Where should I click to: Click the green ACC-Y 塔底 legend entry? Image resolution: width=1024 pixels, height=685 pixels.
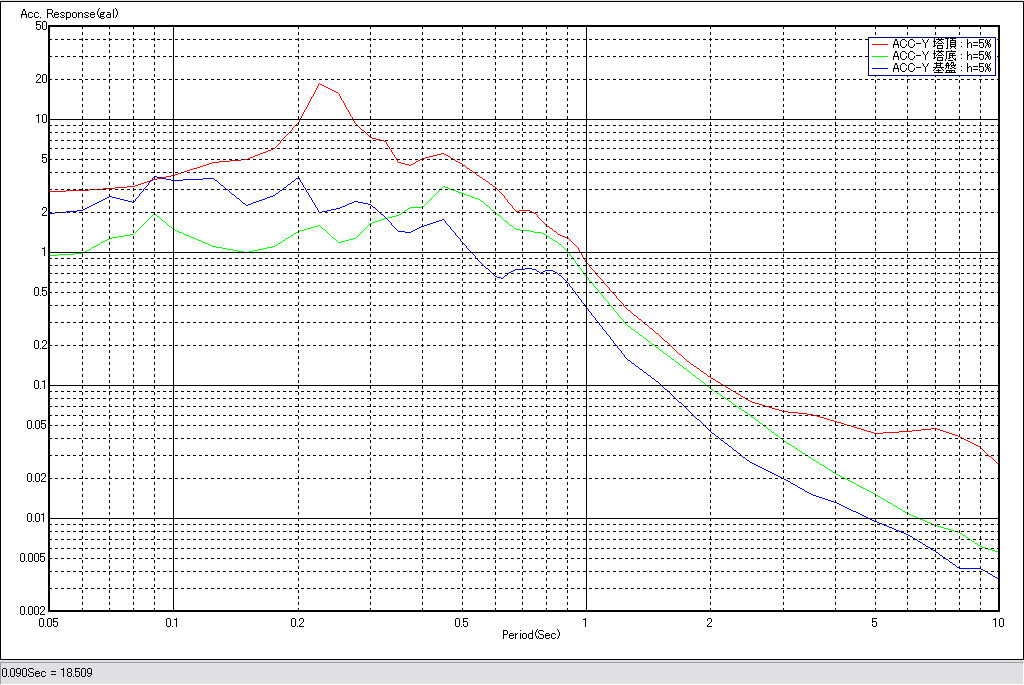tap(941, 56)
